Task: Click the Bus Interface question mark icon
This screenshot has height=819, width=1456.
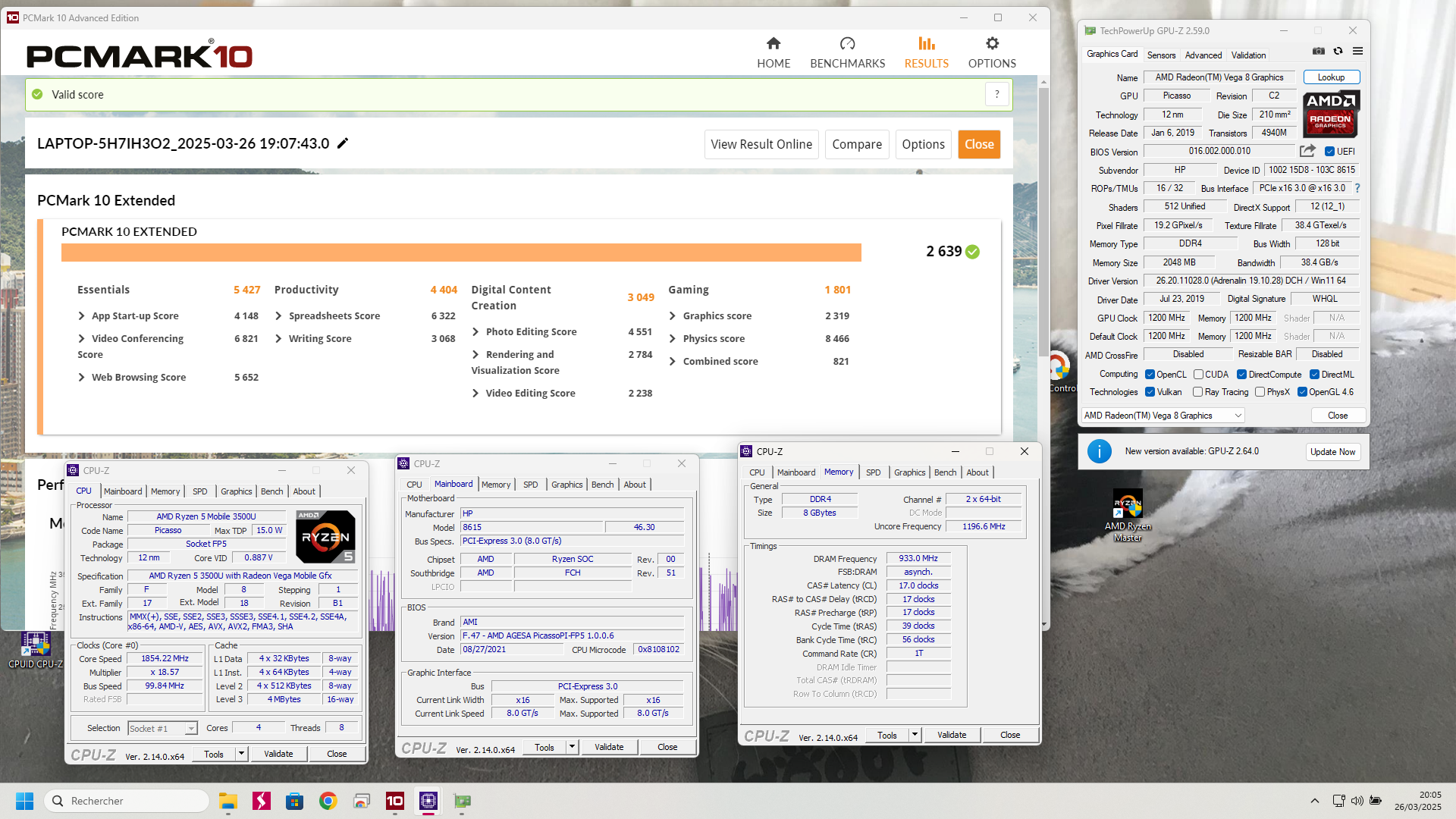Action: point(1357,188)
